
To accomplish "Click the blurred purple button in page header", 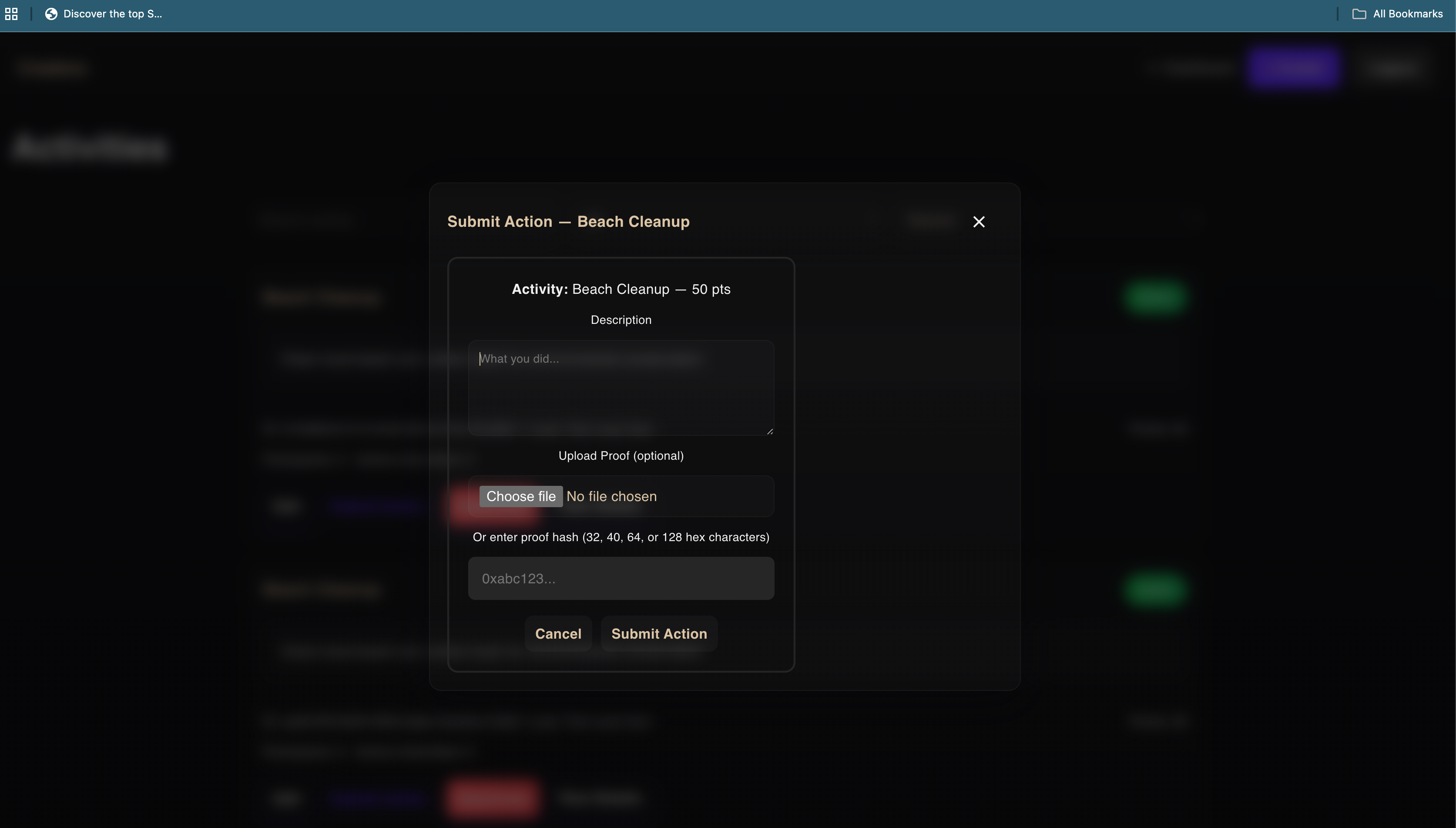I will (1293, 68).
